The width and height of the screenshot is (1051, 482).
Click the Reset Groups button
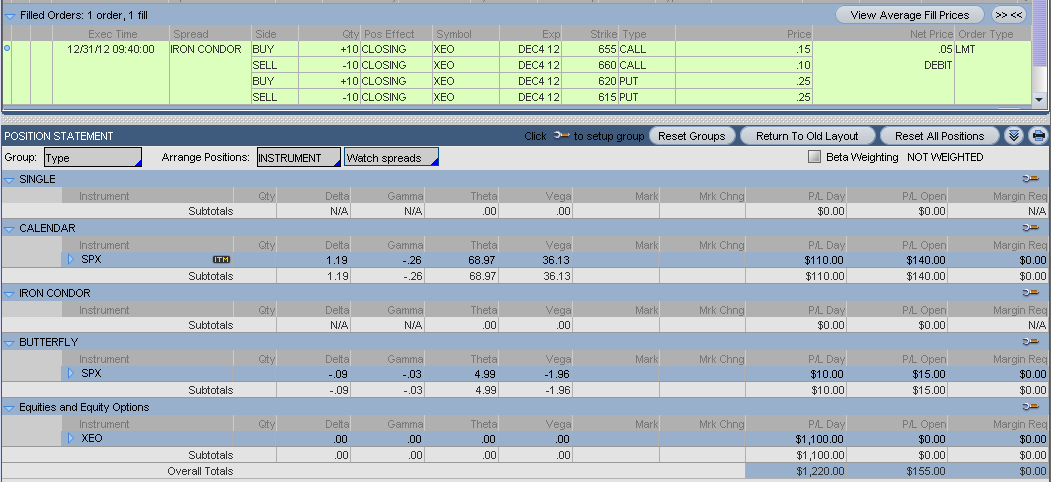point(692,136)
